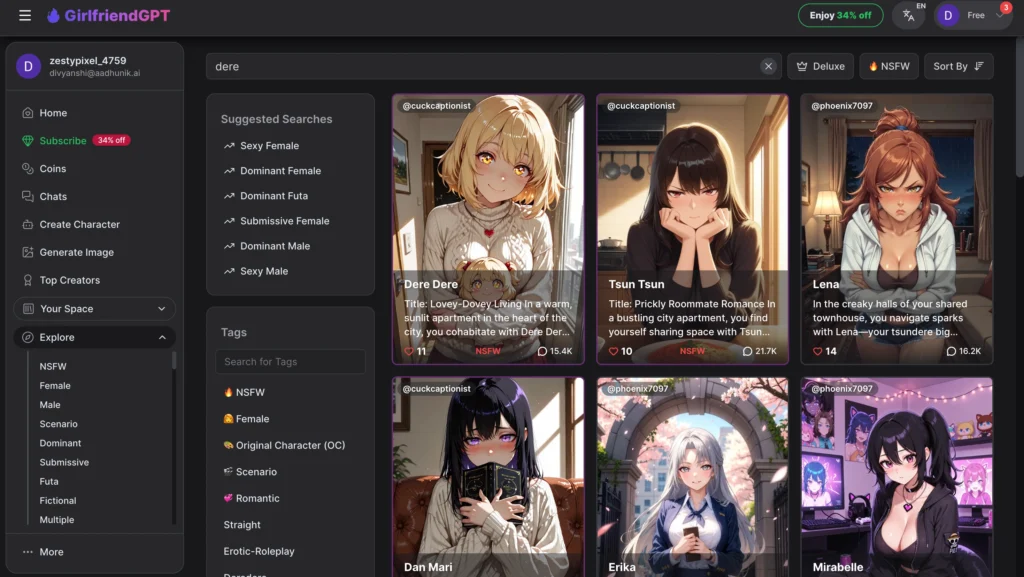
Task: Select Dominant under Explore
Action: coord(60,443)
